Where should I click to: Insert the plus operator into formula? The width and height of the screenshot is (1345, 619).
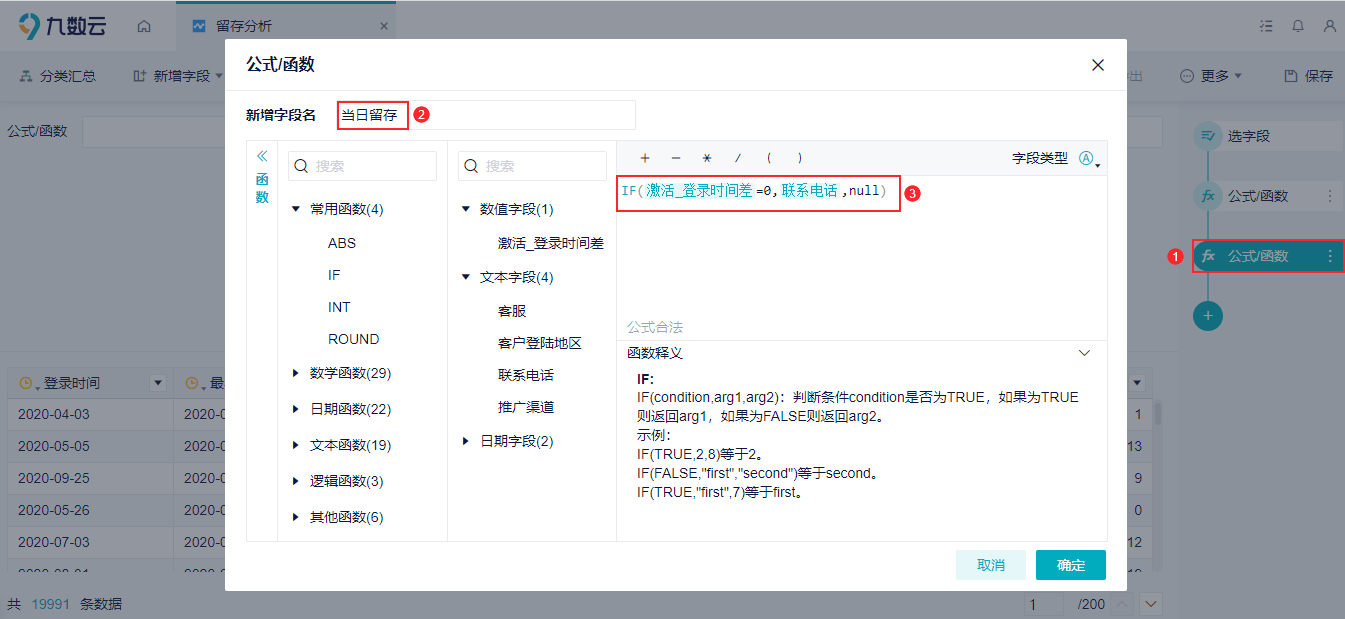(x=645, y=158)
